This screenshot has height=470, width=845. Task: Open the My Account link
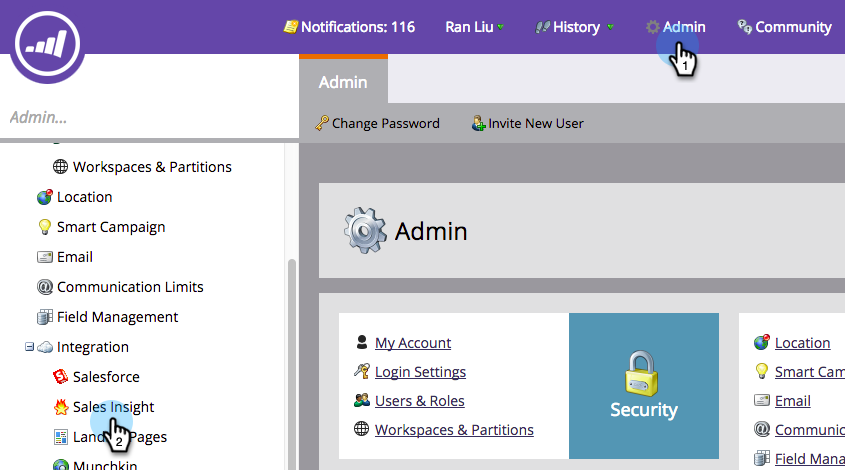413,343
